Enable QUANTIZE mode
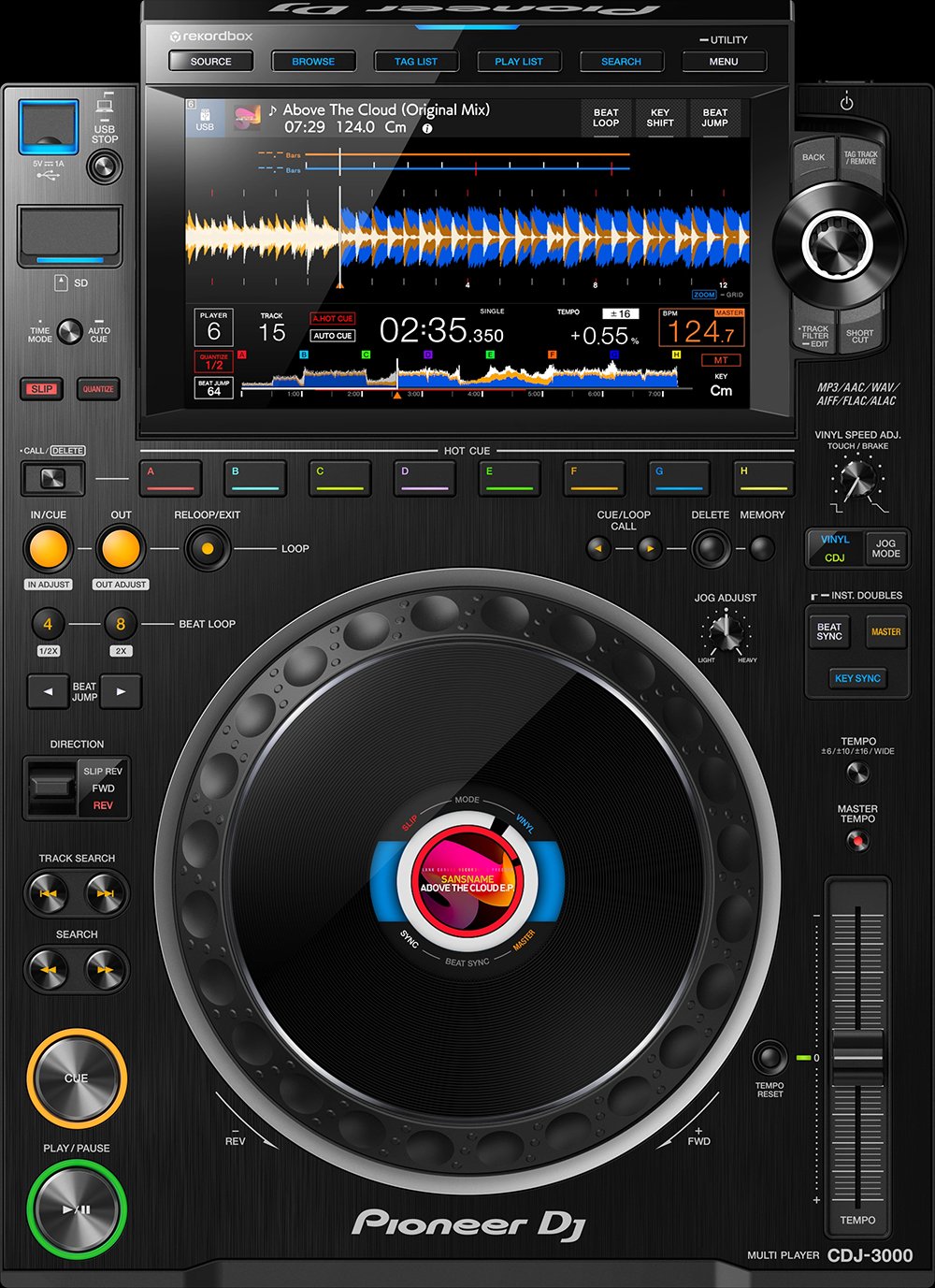Screen dimensions: 935x1288 pos(97,390)
